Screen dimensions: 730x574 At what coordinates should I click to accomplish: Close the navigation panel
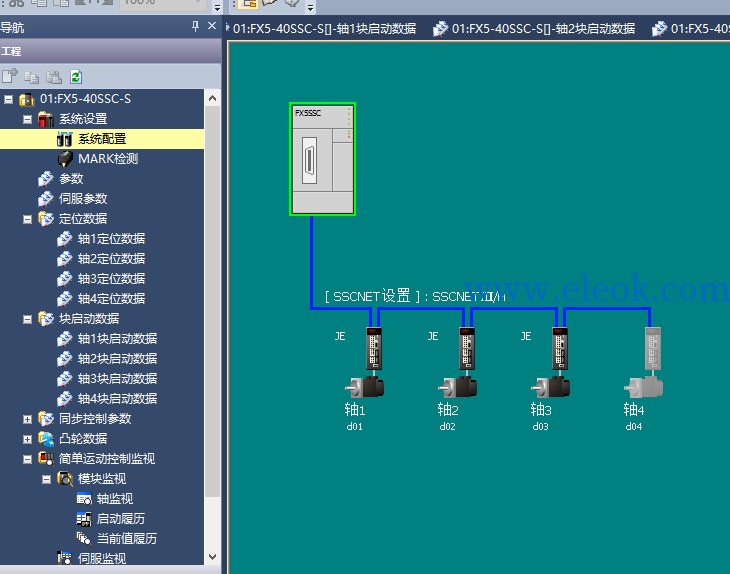coord(212,26)
